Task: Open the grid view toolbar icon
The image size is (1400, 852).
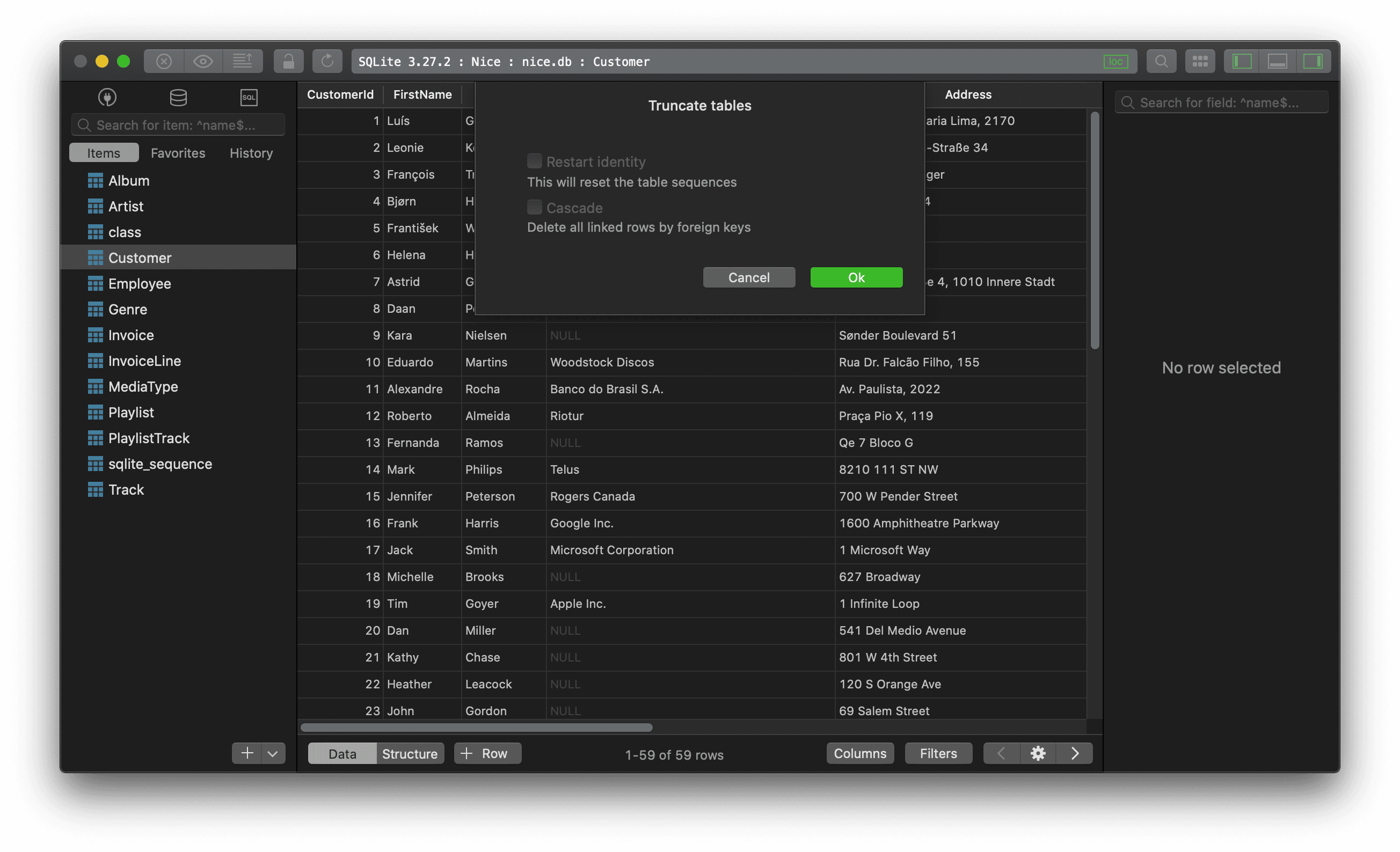Action: coord(1200,61)
